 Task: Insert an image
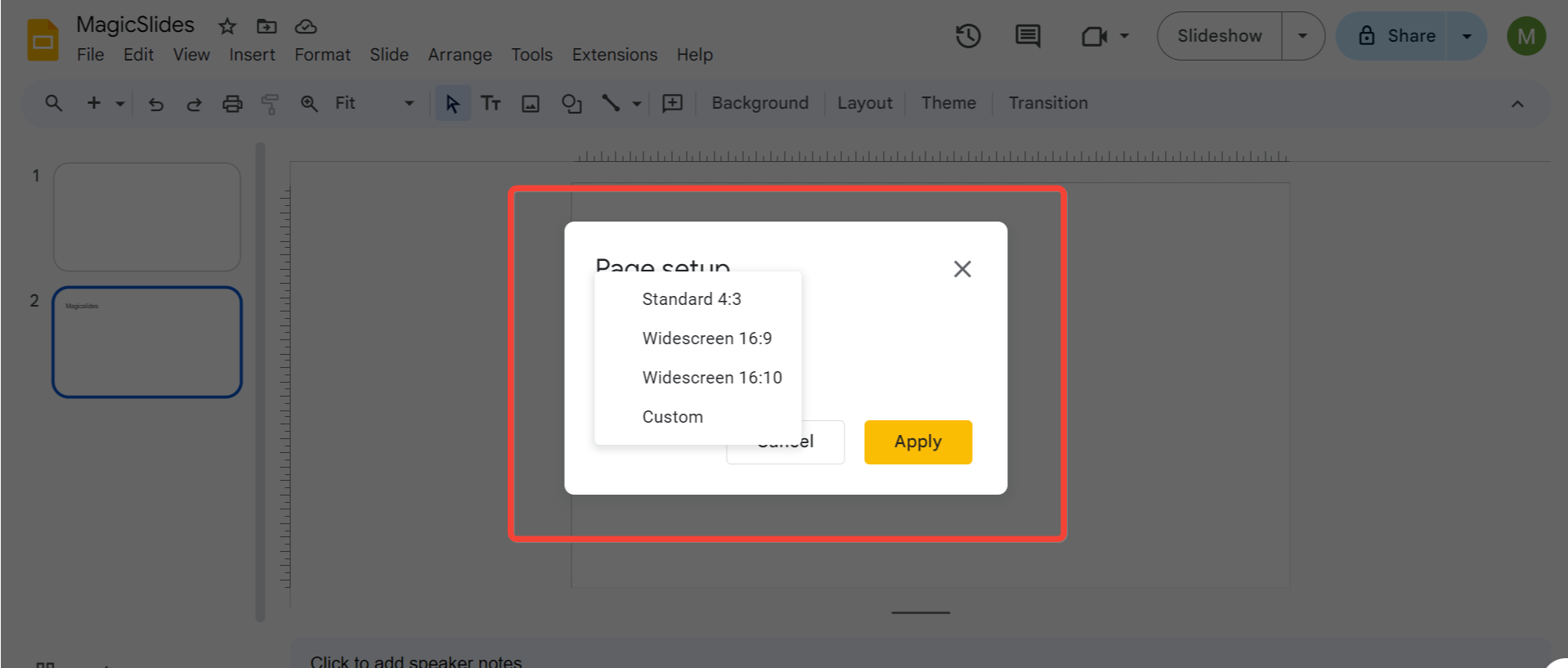(x=531, y=104)
